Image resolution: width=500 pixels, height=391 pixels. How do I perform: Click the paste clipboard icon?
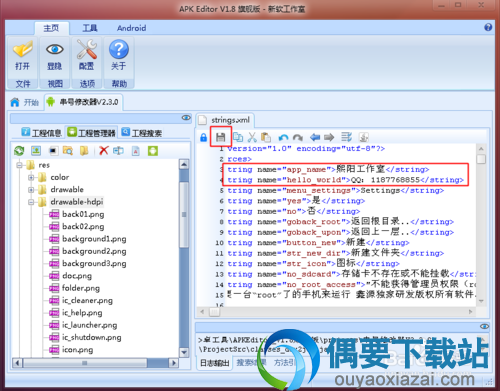click(266, 137)
